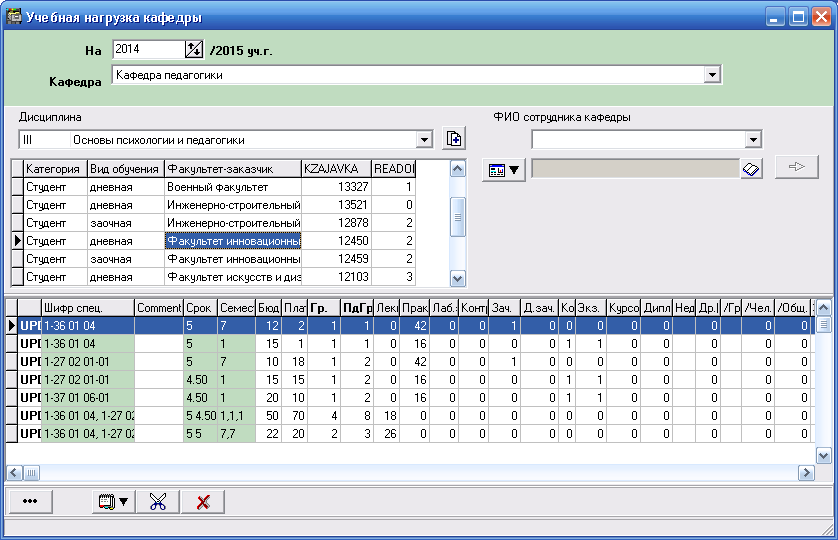
Task: Click the add discipline icon next to the discipline dropdown
Action: [x=455, y=140]
